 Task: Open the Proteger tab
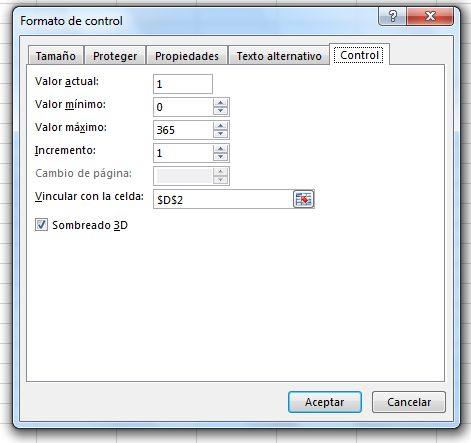click(115, 56)
